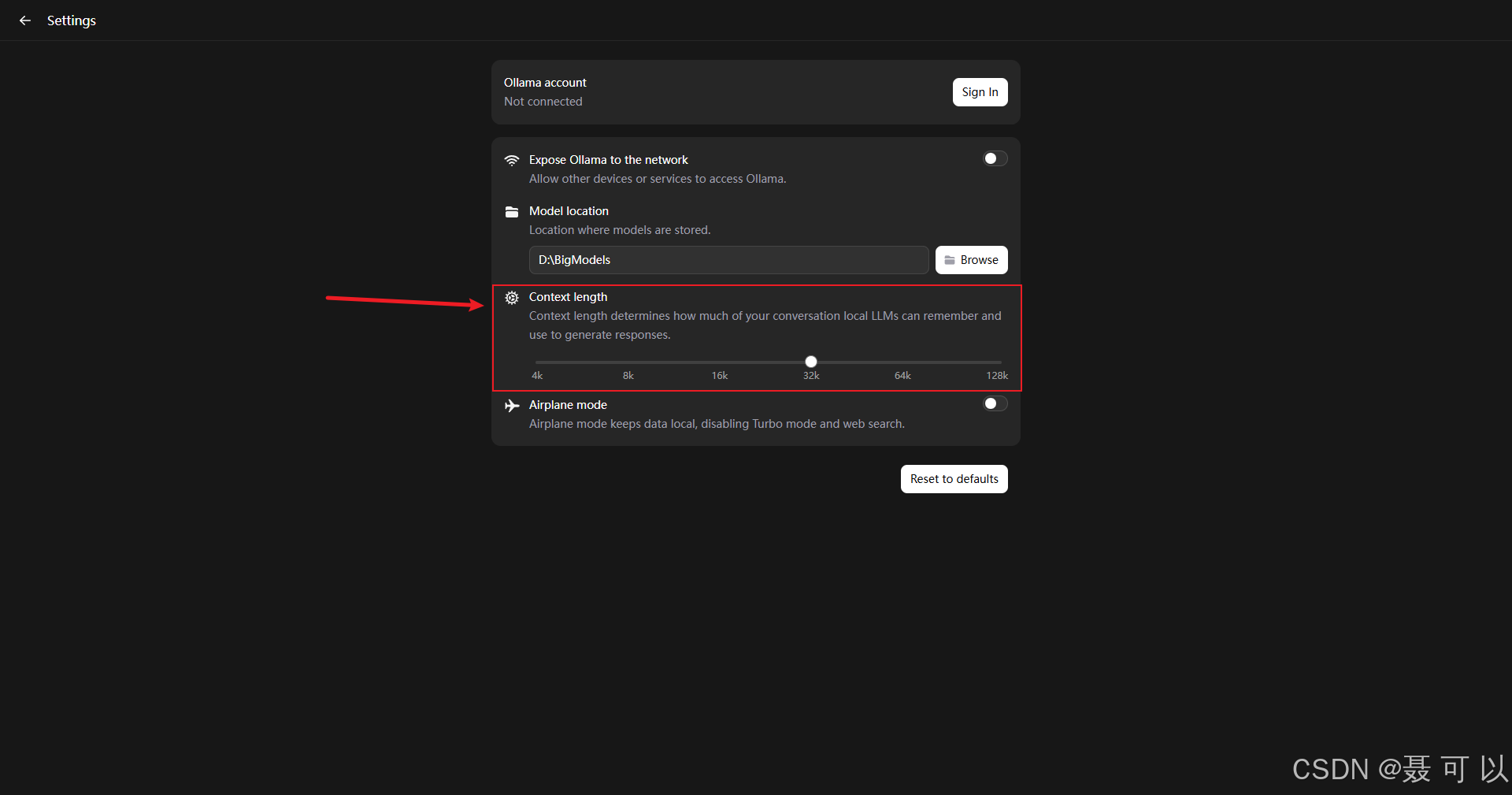Image resolution: width=1512 pixels, height=795 pixels.
Task: Click the Not connected status text
Action: (x=543, y=102)
